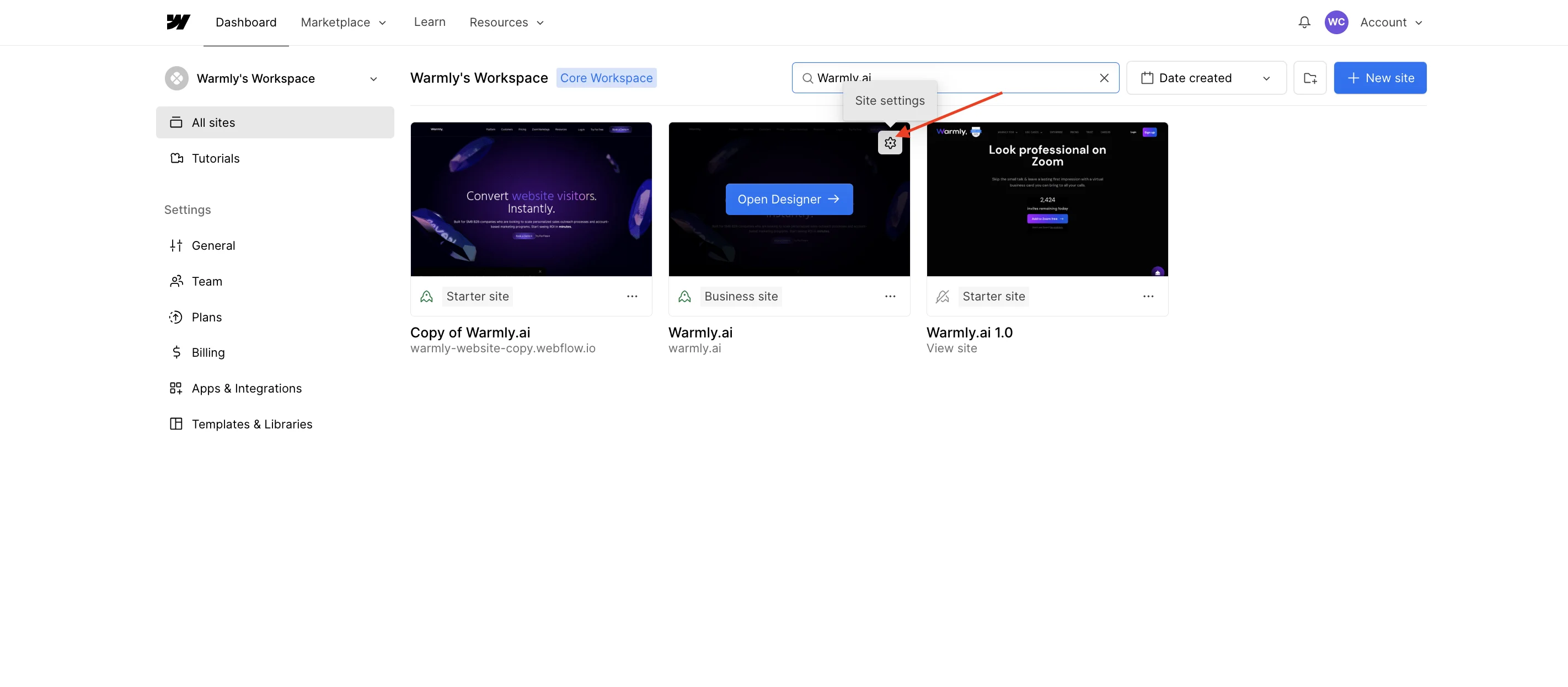Open Apps & Integrations settings
Image resolution: width=1568 pixels, height=687 pixels.
275,388
